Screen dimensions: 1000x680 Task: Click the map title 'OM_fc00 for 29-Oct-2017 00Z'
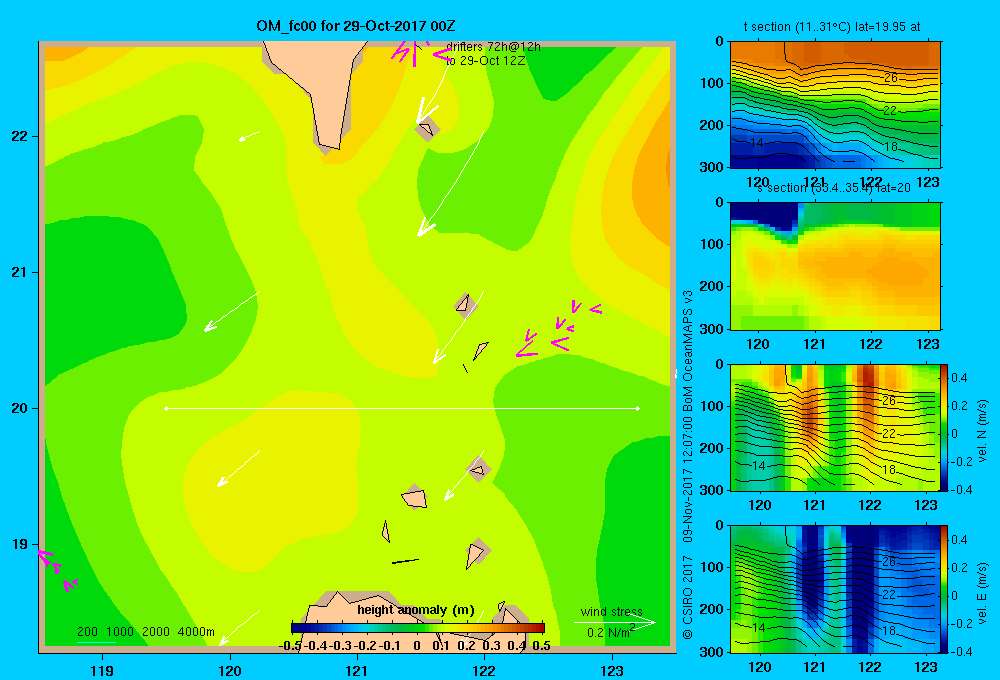[x=355, y=26]
